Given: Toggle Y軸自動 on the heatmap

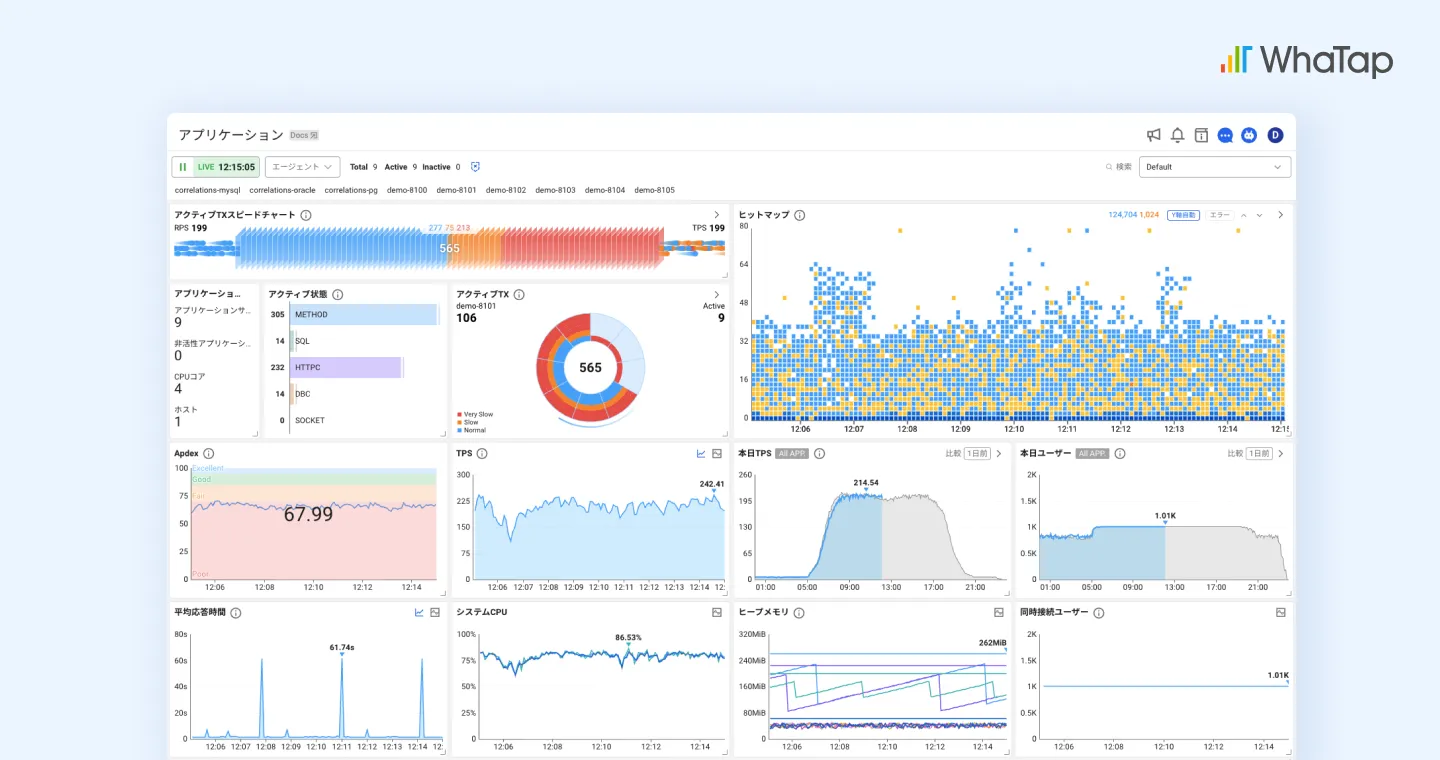Looking at the screenshot, I should click(1183, 215).
